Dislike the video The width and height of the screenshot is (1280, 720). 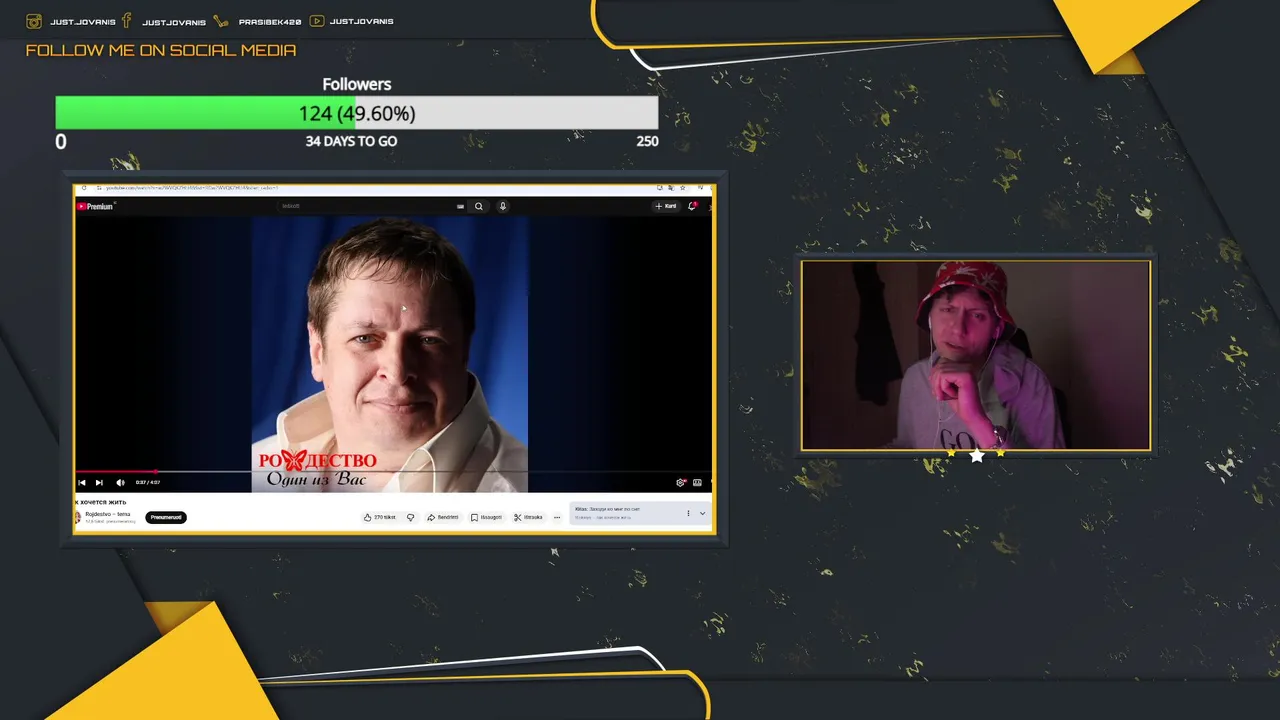410,517
